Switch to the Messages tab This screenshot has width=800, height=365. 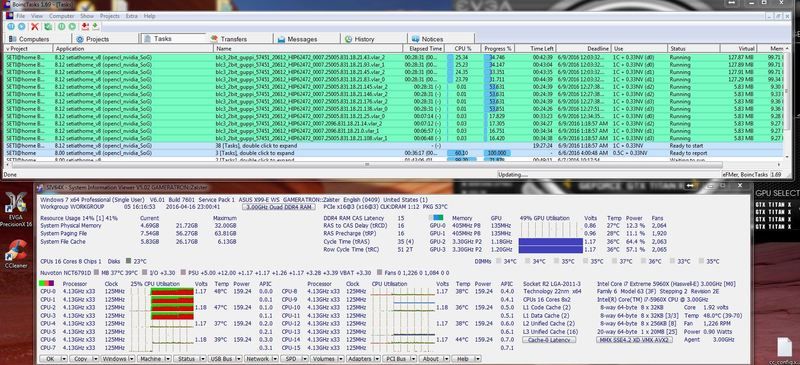(x=307, y=39)
